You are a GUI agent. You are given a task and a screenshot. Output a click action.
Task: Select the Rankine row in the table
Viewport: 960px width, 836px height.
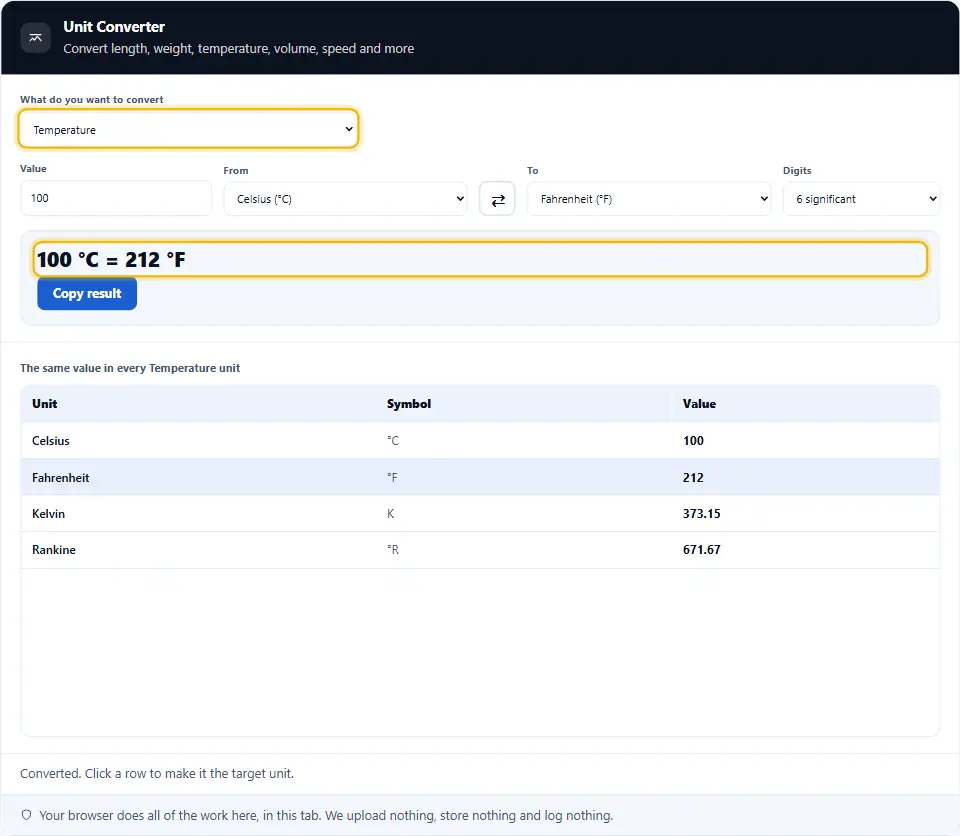(480, 550)
